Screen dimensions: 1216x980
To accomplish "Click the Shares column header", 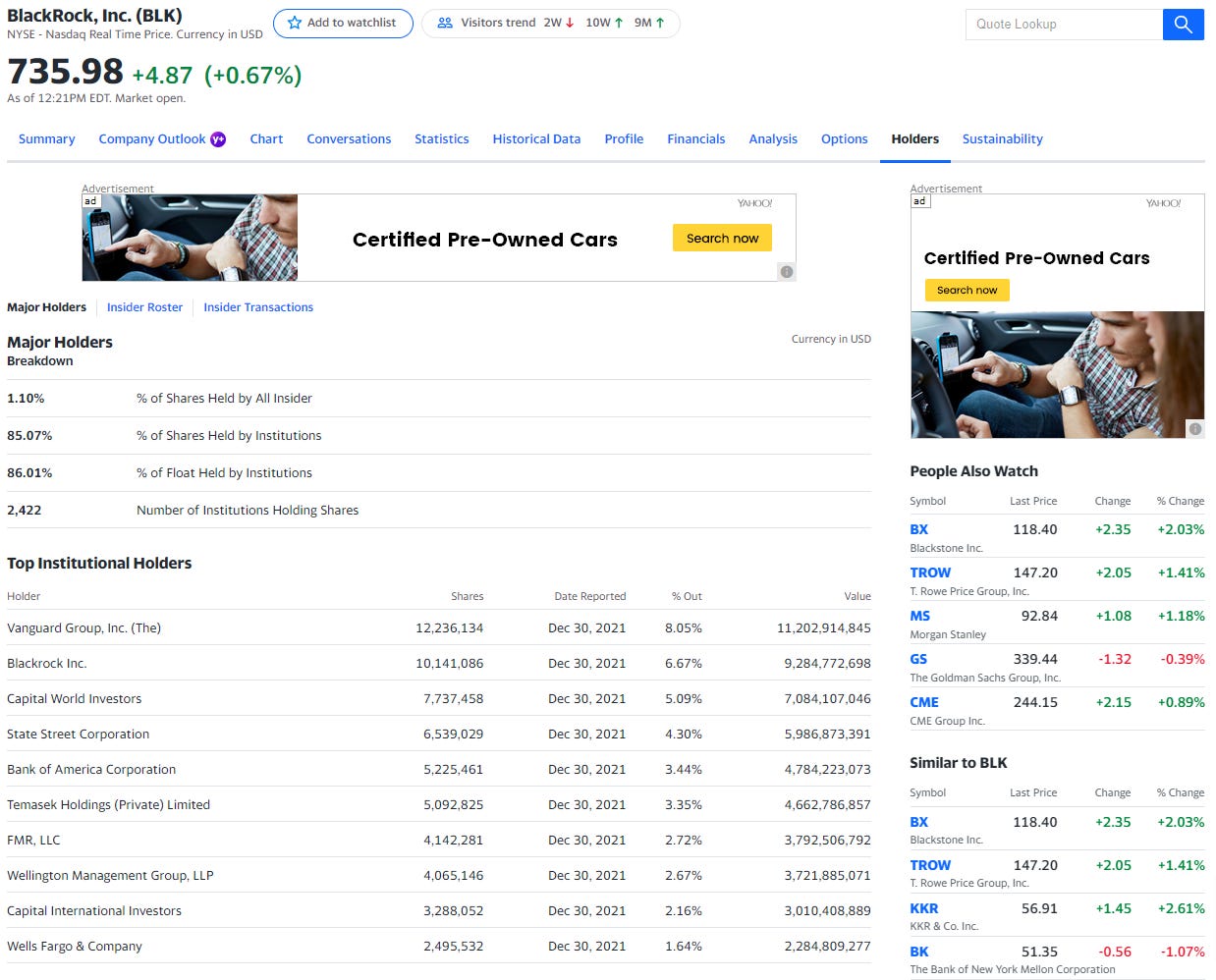I will 467,596.
